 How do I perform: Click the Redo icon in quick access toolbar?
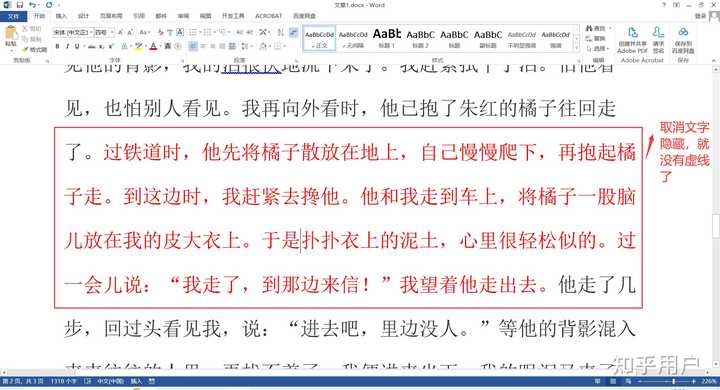click(49, 5)
